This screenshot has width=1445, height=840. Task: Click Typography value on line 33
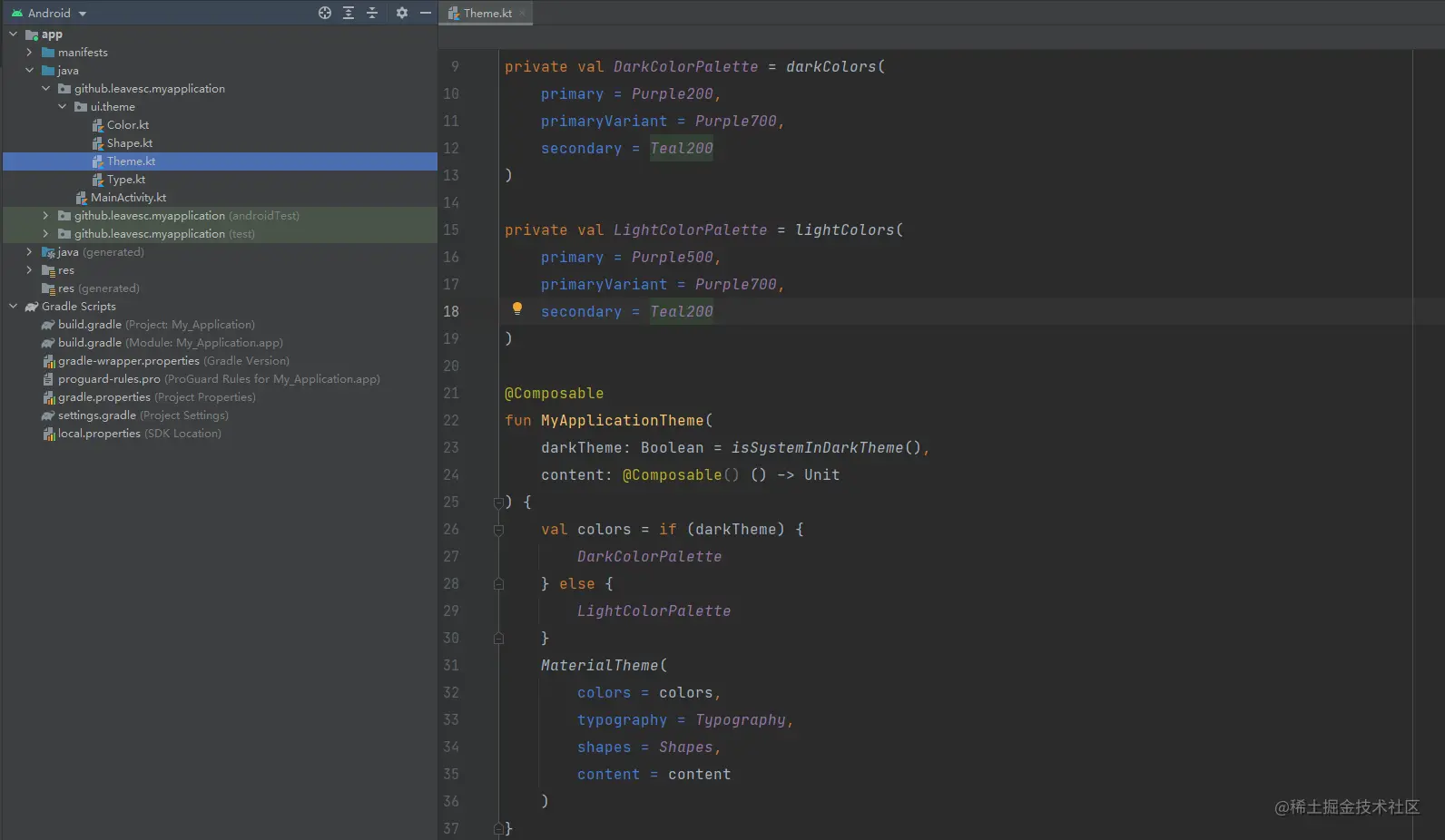point(741,720)
